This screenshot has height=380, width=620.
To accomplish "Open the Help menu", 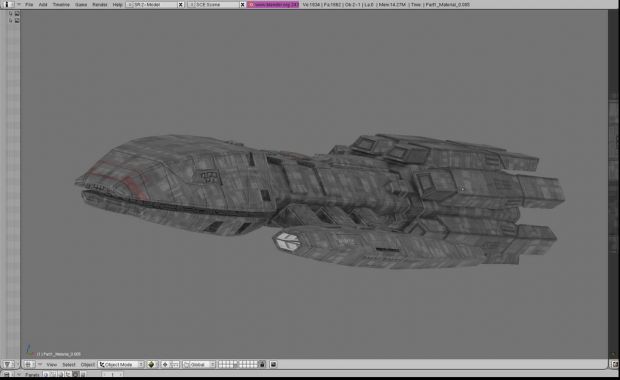I will [x=117, y=5].
